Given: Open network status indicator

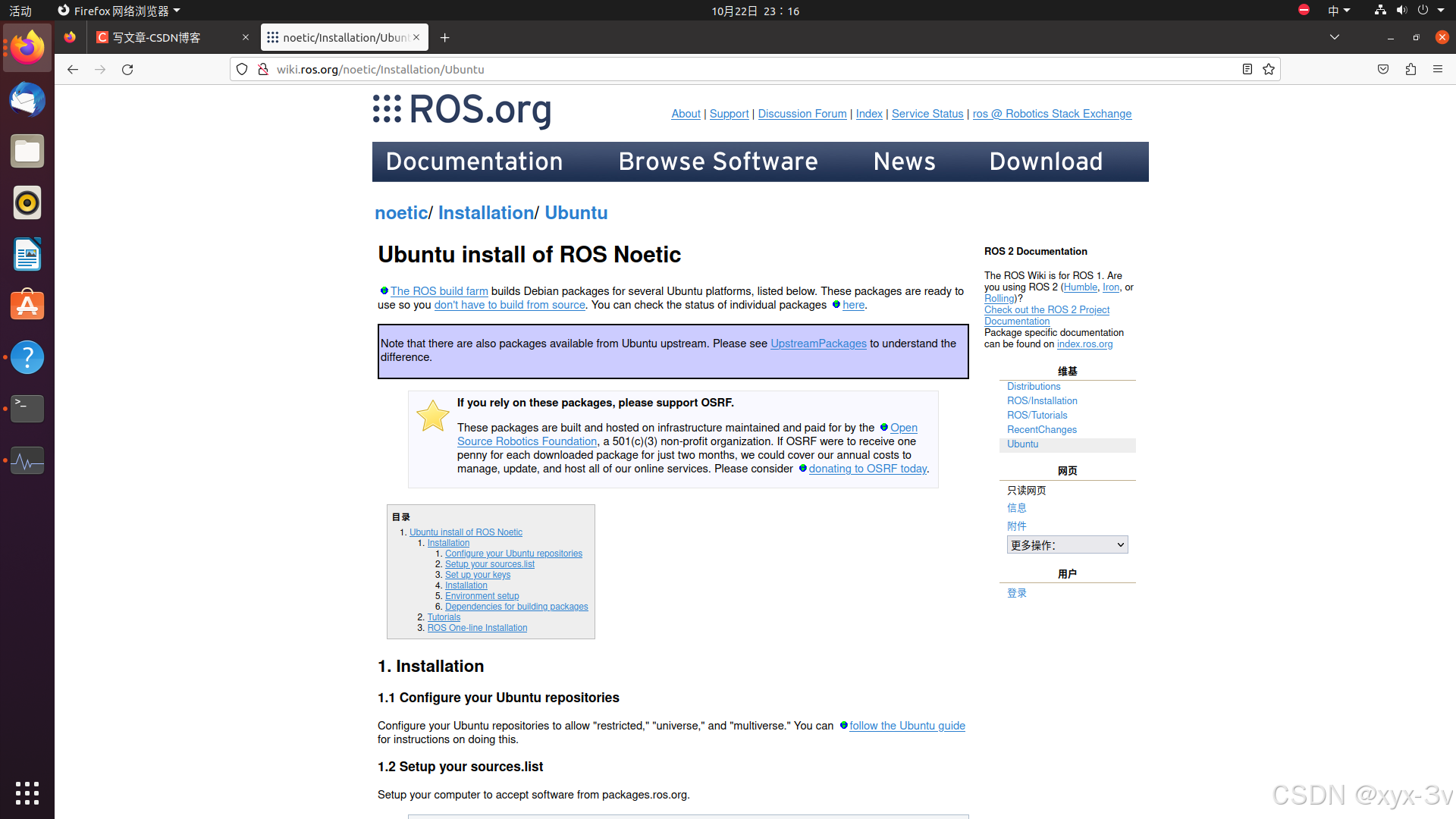Looking at the screenshot, I should (x=1380, y=11).
